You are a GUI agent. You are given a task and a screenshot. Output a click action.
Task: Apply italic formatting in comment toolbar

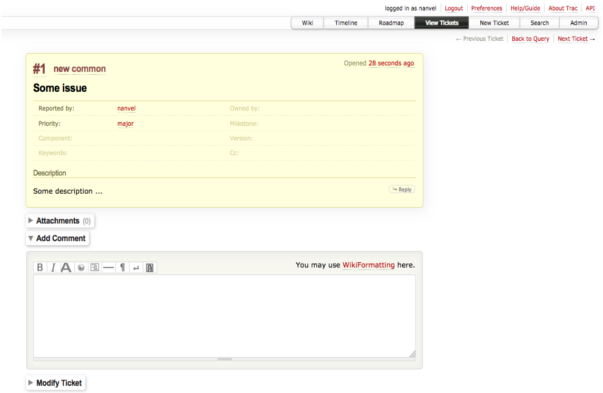[53, 267]
